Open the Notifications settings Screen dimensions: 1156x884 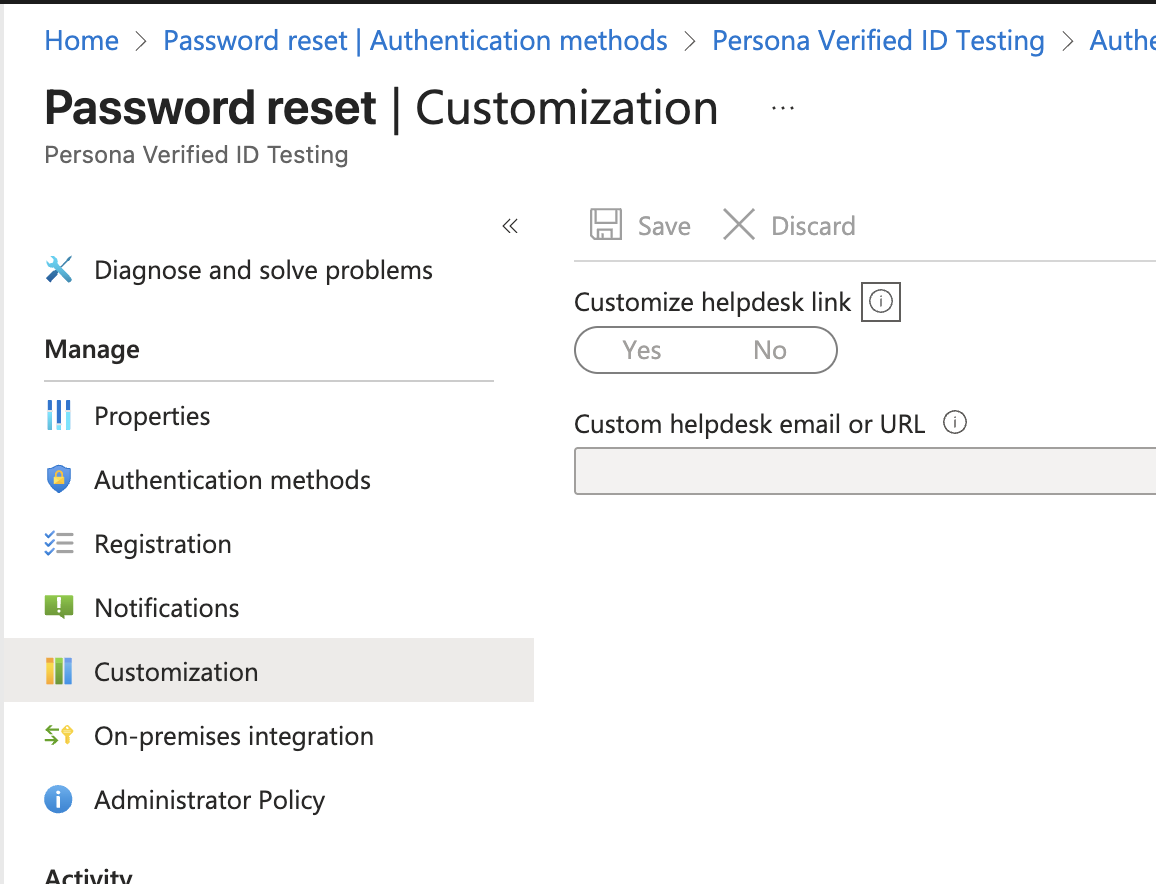tap(167, 608)
